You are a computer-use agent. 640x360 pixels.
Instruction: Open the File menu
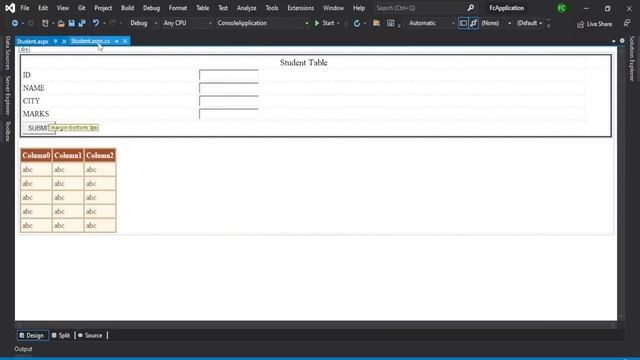[x=25, y=8]
